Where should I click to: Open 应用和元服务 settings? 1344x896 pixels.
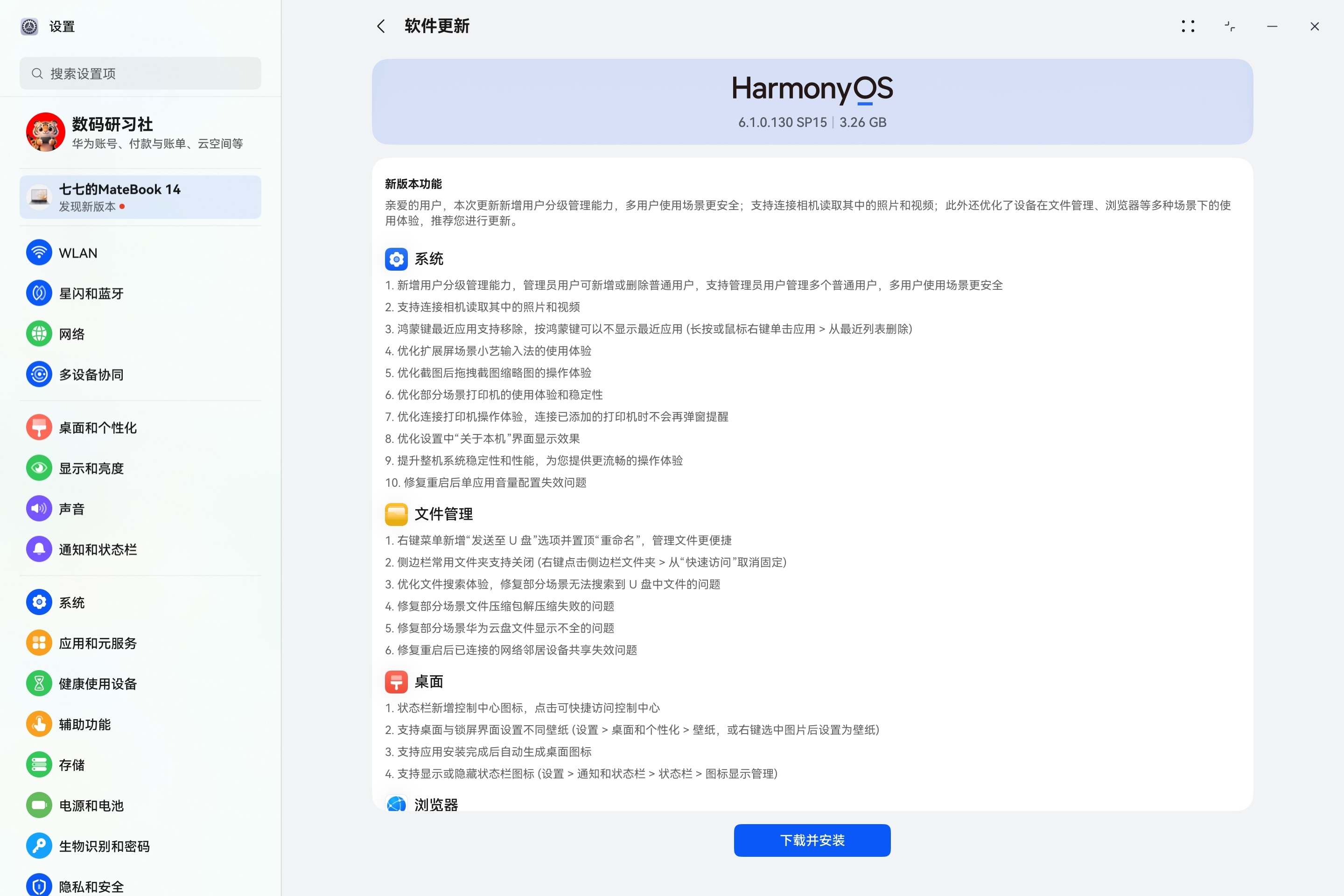coord(140,643)
